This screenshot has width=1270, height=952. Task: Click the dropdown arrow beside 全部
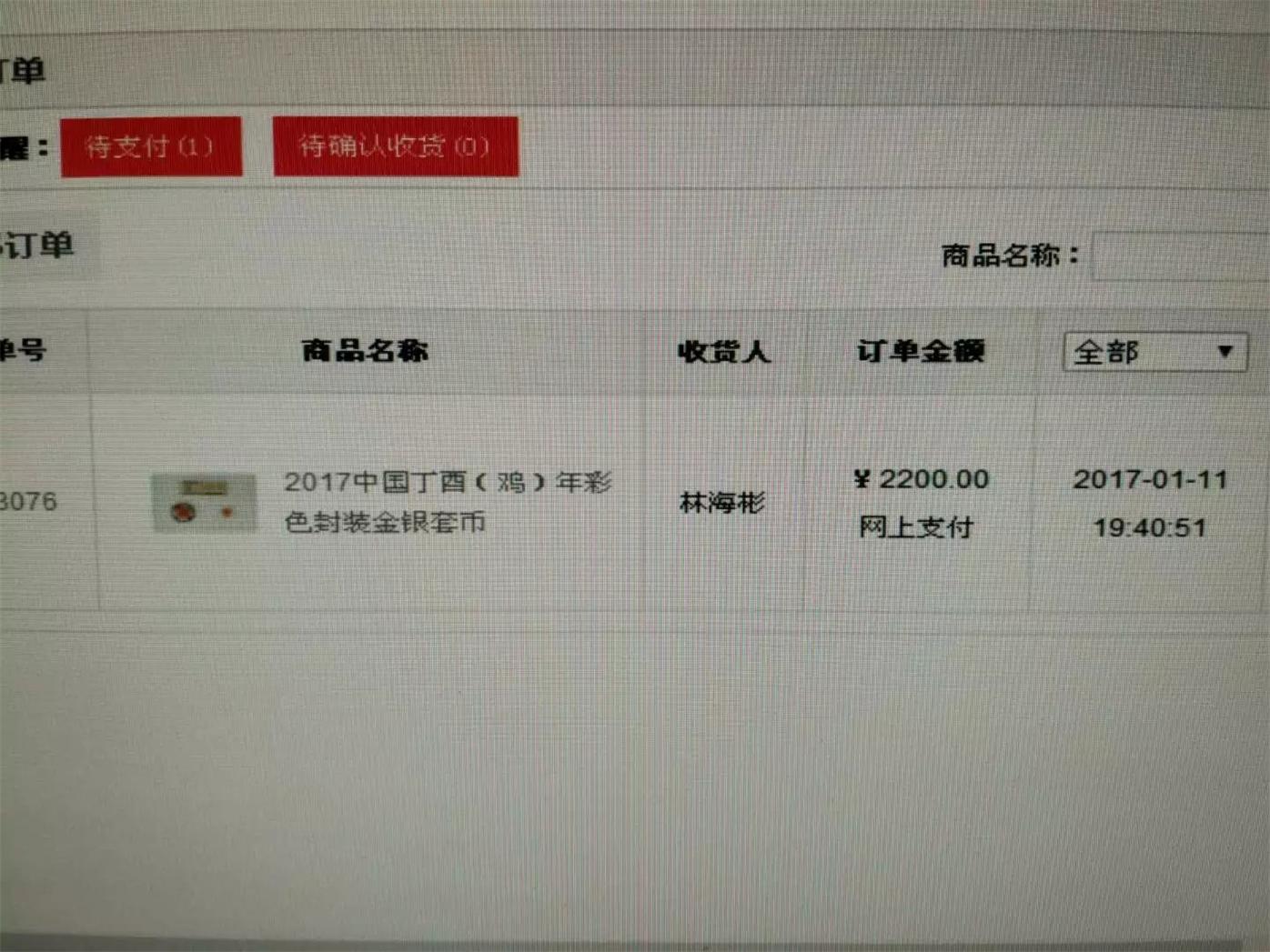(1225, 352)
